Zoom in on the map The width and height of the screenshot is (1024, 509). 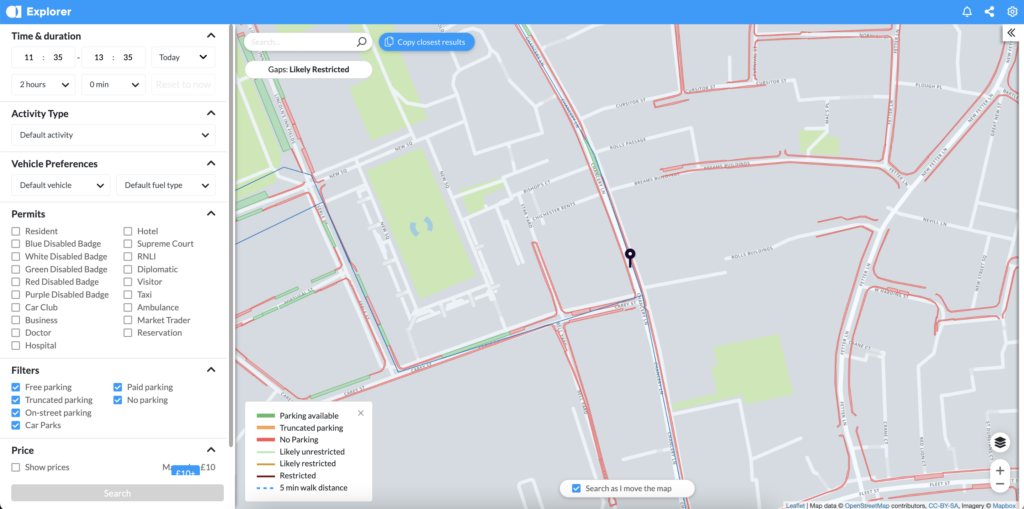[999, 470]
